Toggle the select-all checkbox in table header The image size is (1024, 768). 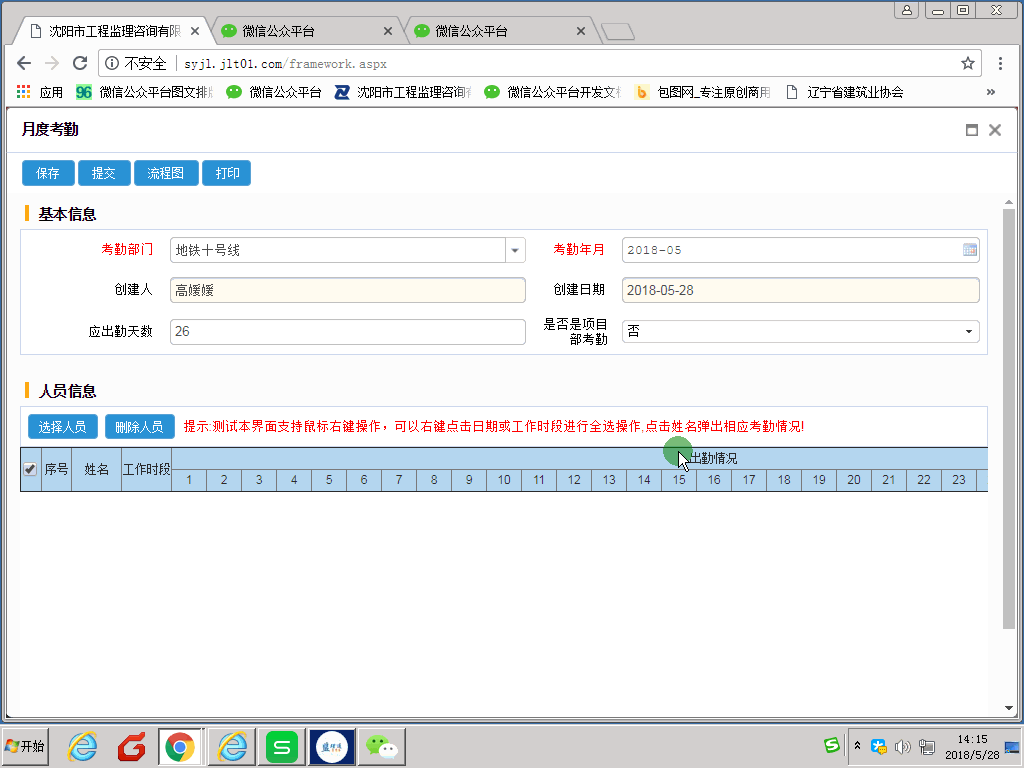click(30, 469)
